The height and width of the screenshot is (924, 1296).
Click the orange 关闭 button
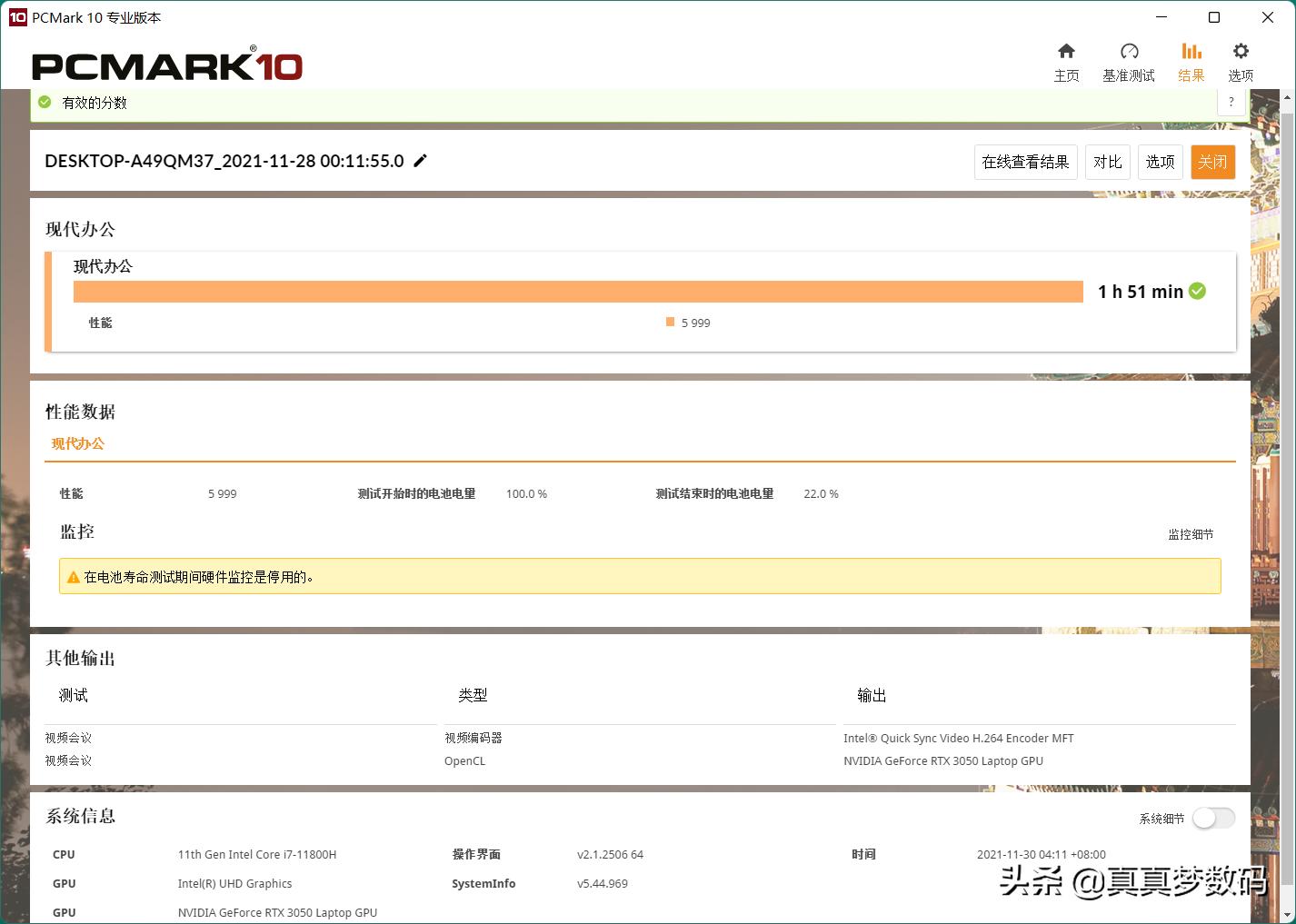[1212, 162]
